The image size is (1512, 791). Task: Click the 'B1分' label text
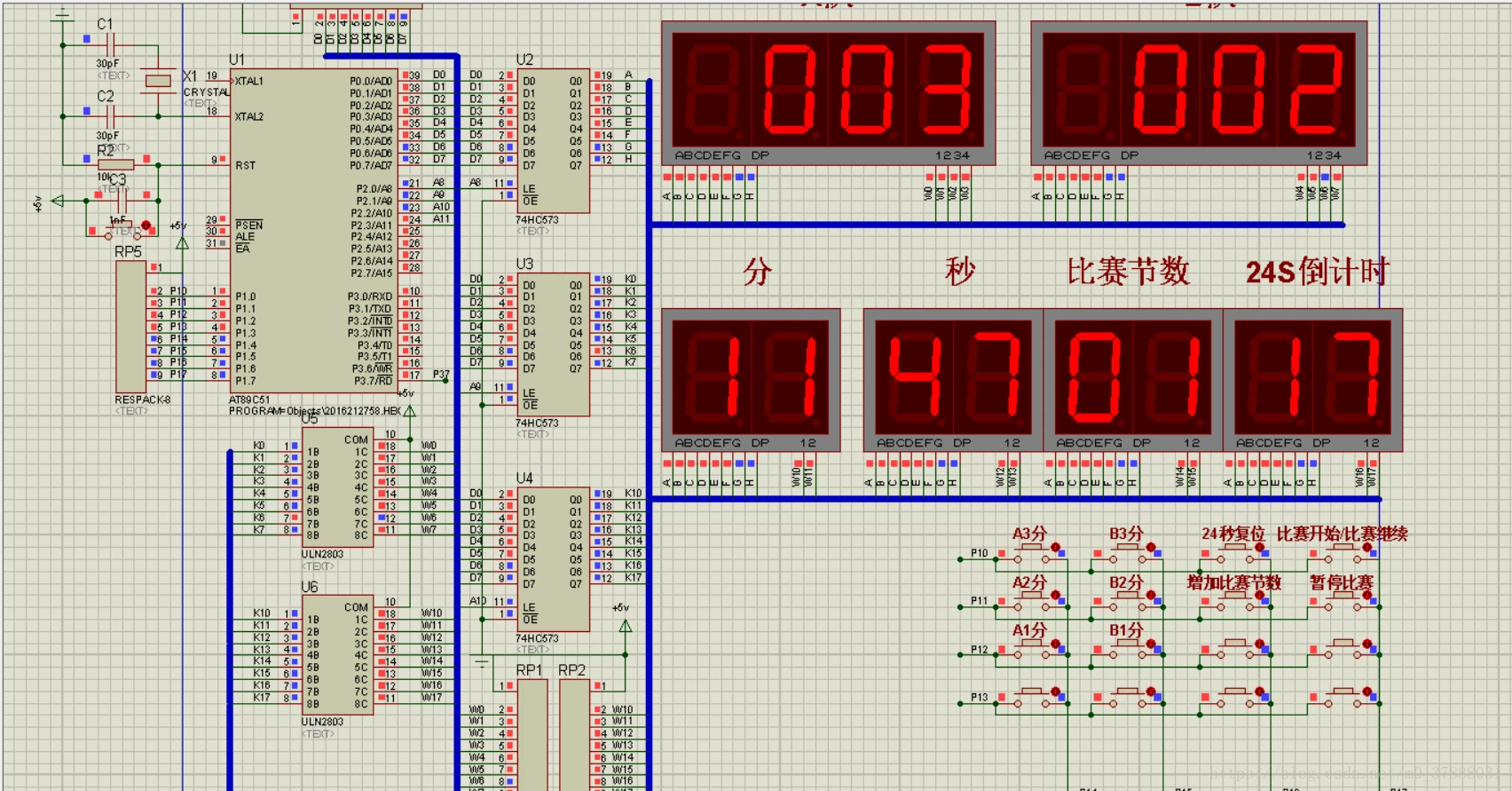[x=1126, y=630]
